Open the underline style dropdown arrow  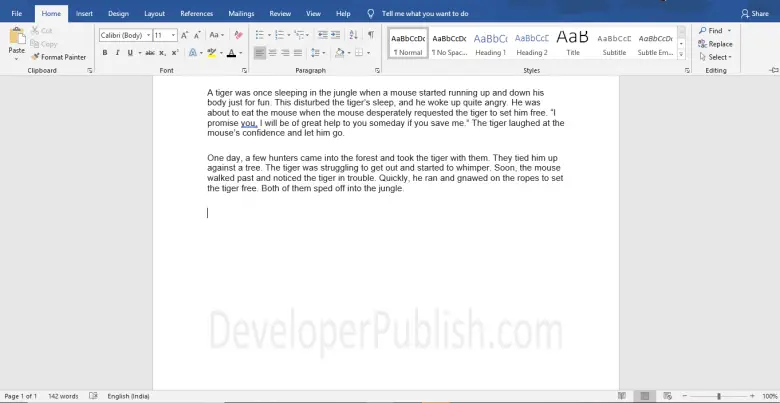coord(140,53)
